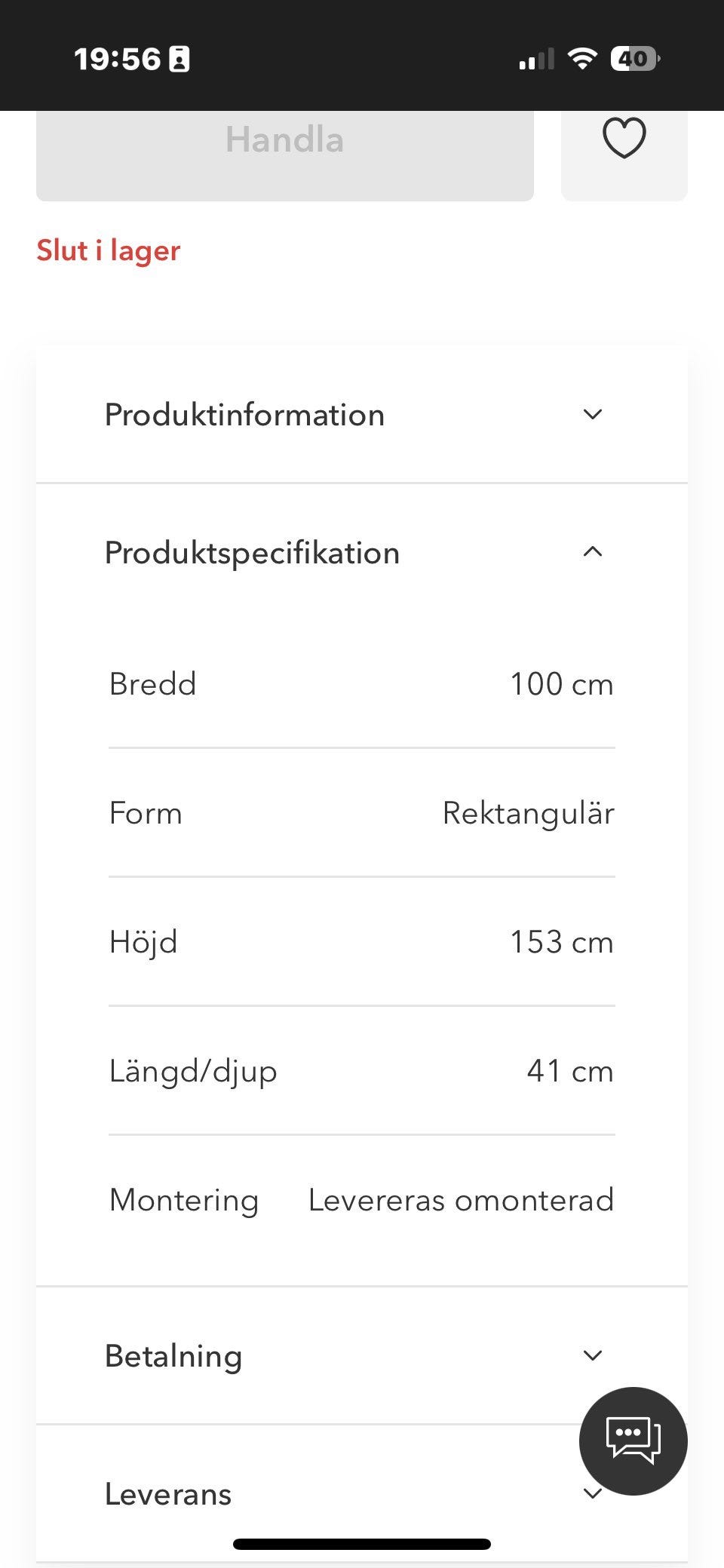Screen dimensions: 724x1568
Task: Tap the Höjd 153 cm value
Action: 561,942
